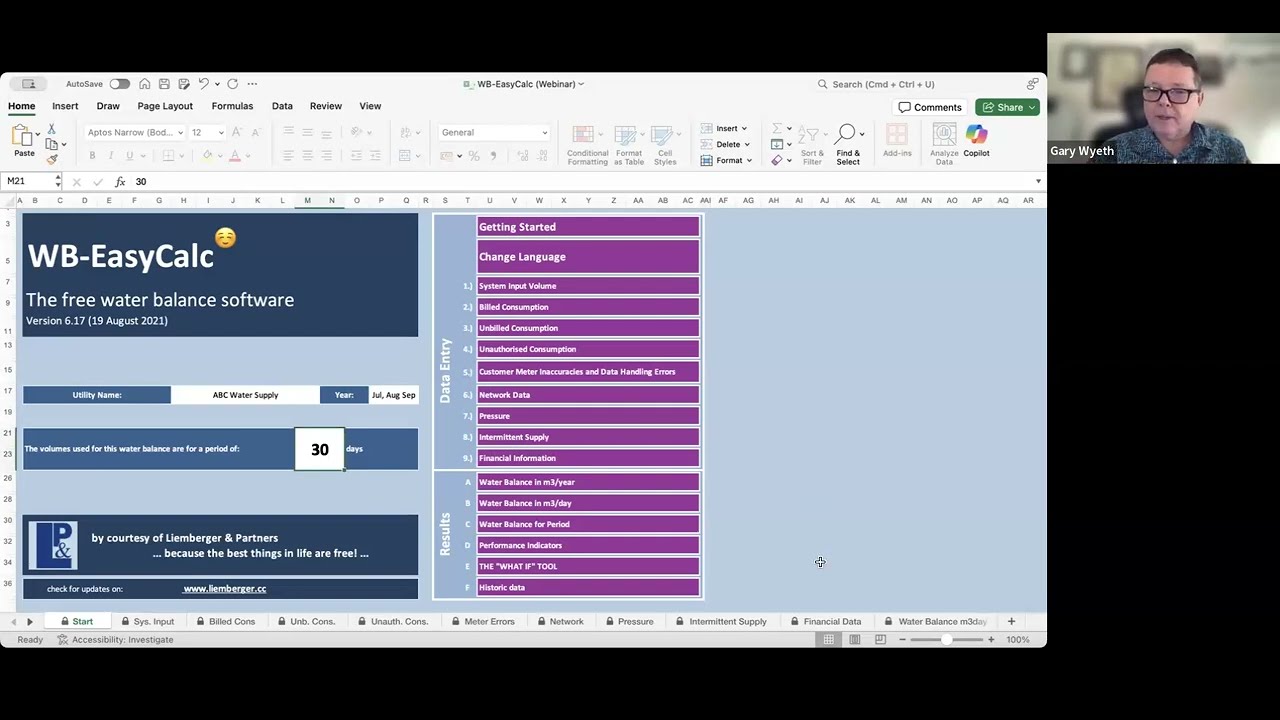Viewport: 1280px width, 720px height.
Task: Click the Comments button
Action: click(x=930, y=107)
